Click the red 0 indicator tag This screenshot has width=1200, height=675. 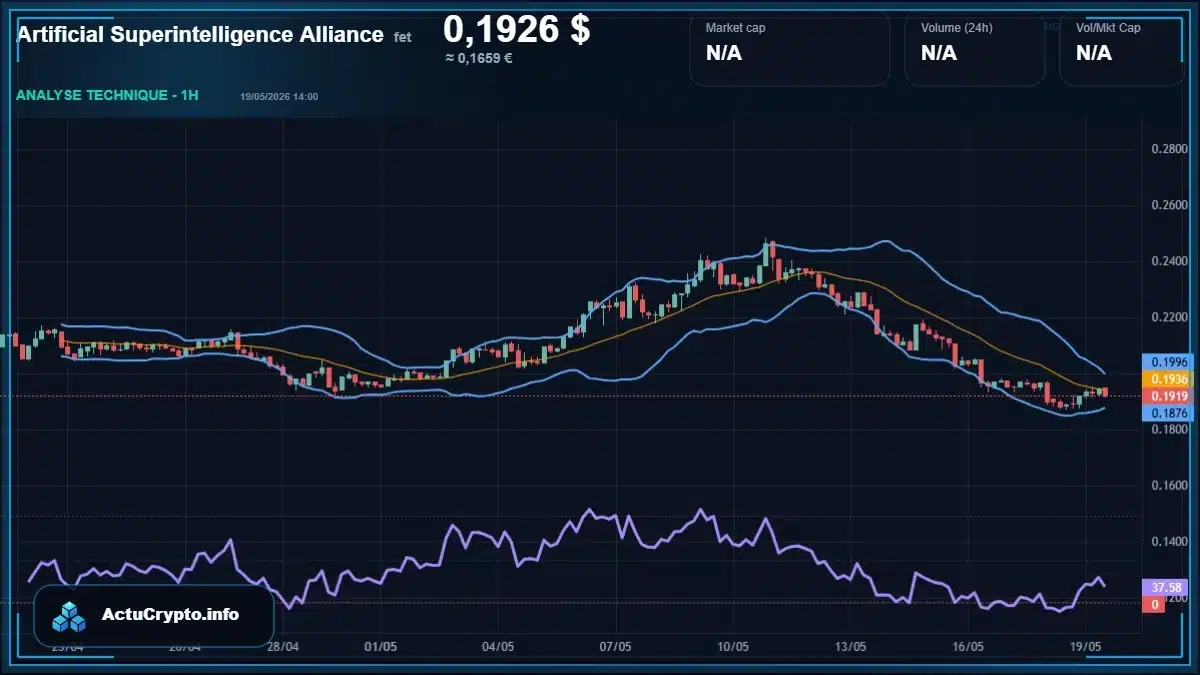1153,604
